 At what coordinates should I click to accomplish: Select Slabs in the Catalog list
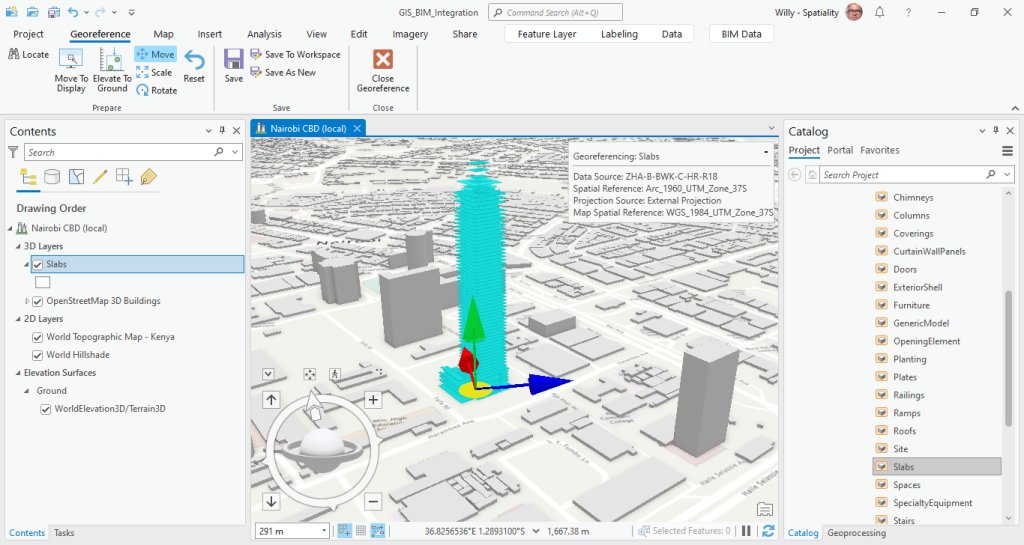[x=936, y=467]
